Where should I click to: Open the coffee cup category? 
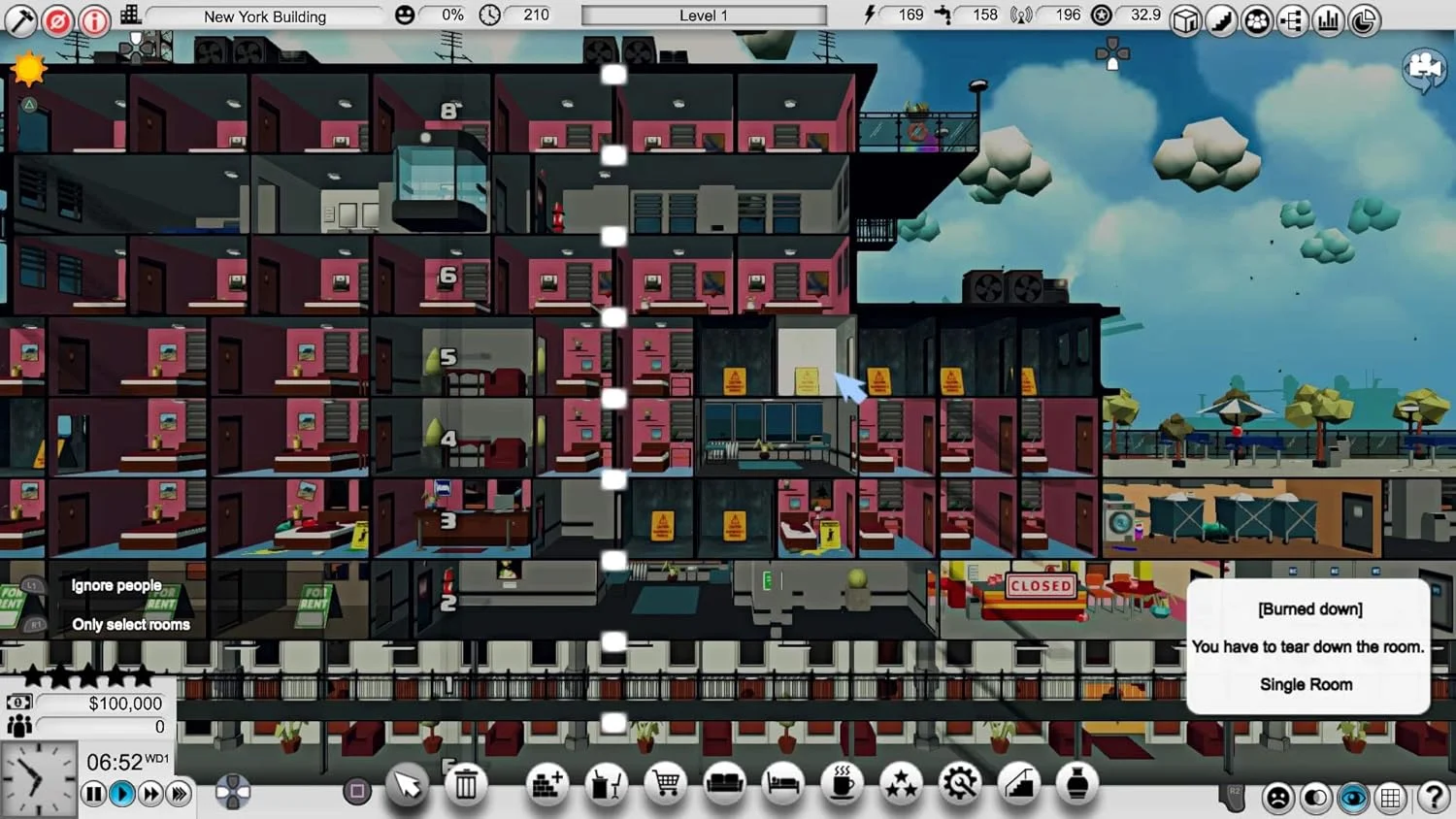pyautogui.click(x=843, y=783)
